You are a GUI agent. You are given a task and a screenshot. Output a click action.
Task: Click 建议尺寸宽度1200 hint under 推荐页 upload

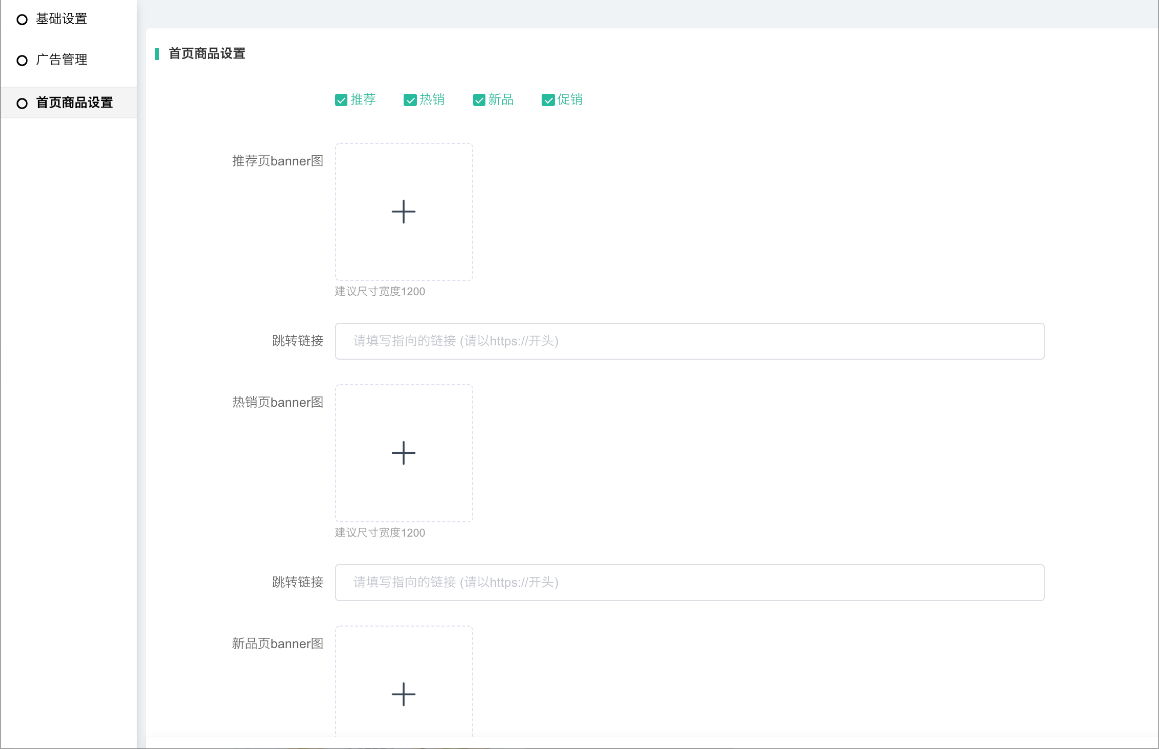tap(380, 292)
